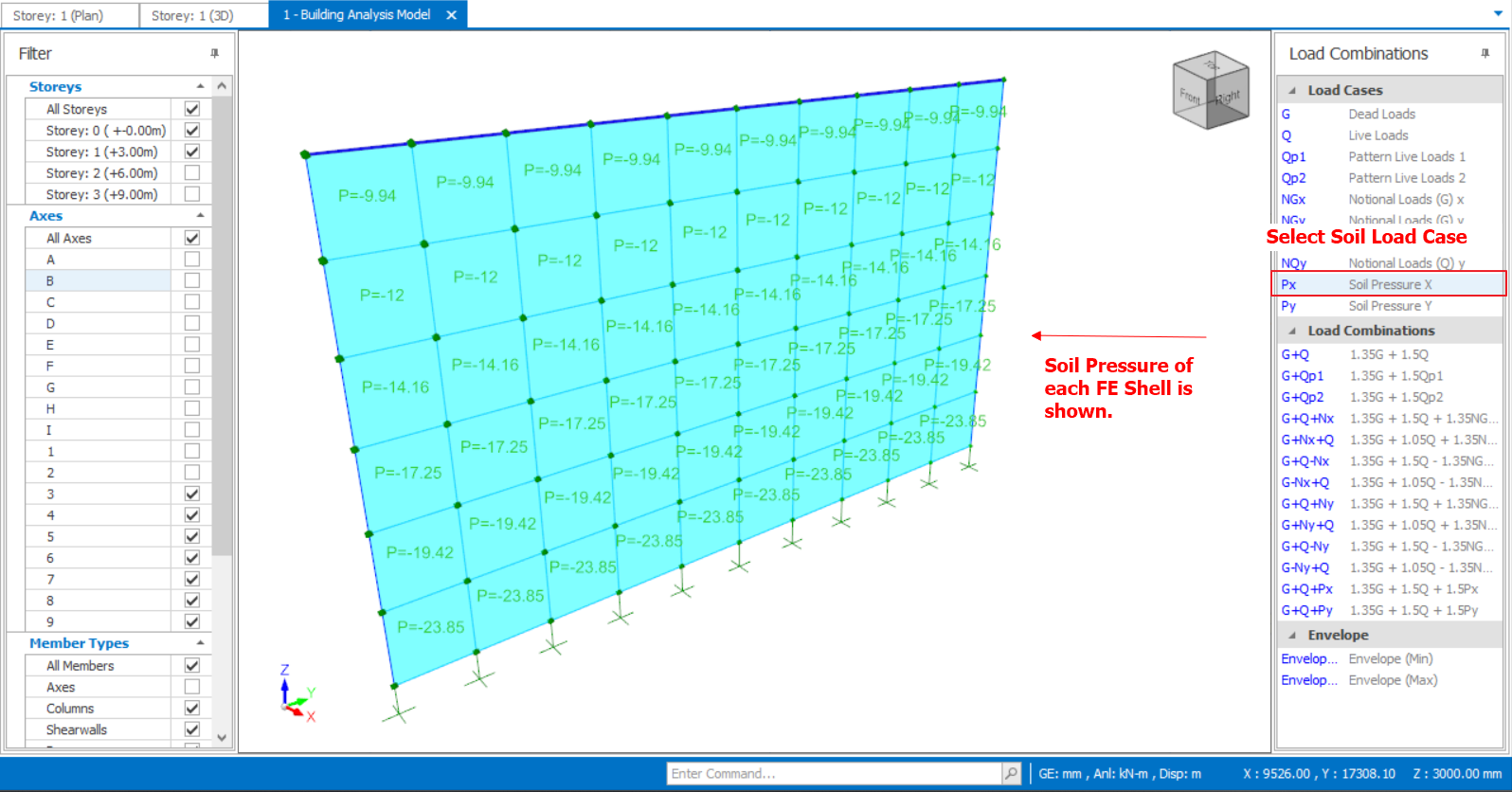Close the Building Analysis Model tab

pos(452,15)
